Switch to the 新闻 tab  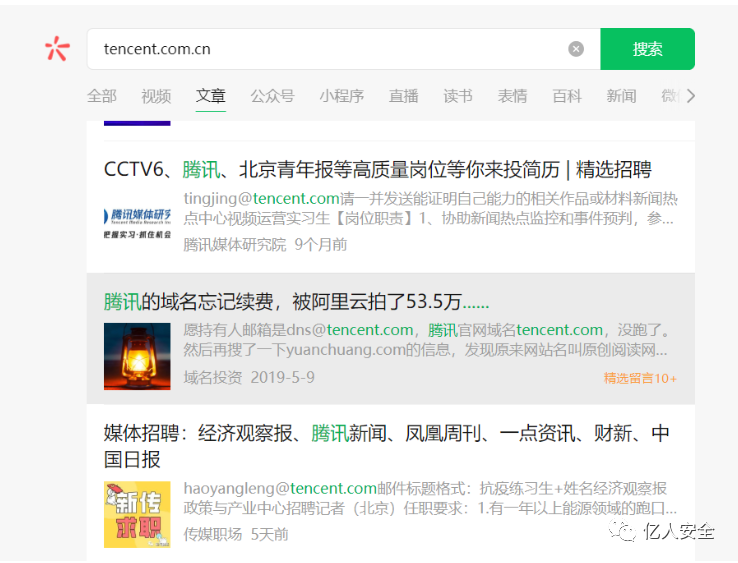click(621, 96)
